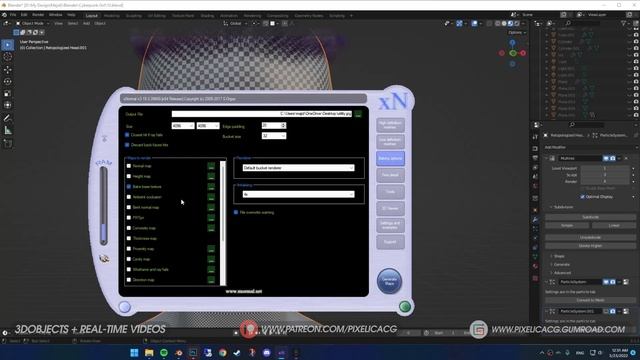
Task: Open the Texture properties tab icon
Action: point(535,278)
